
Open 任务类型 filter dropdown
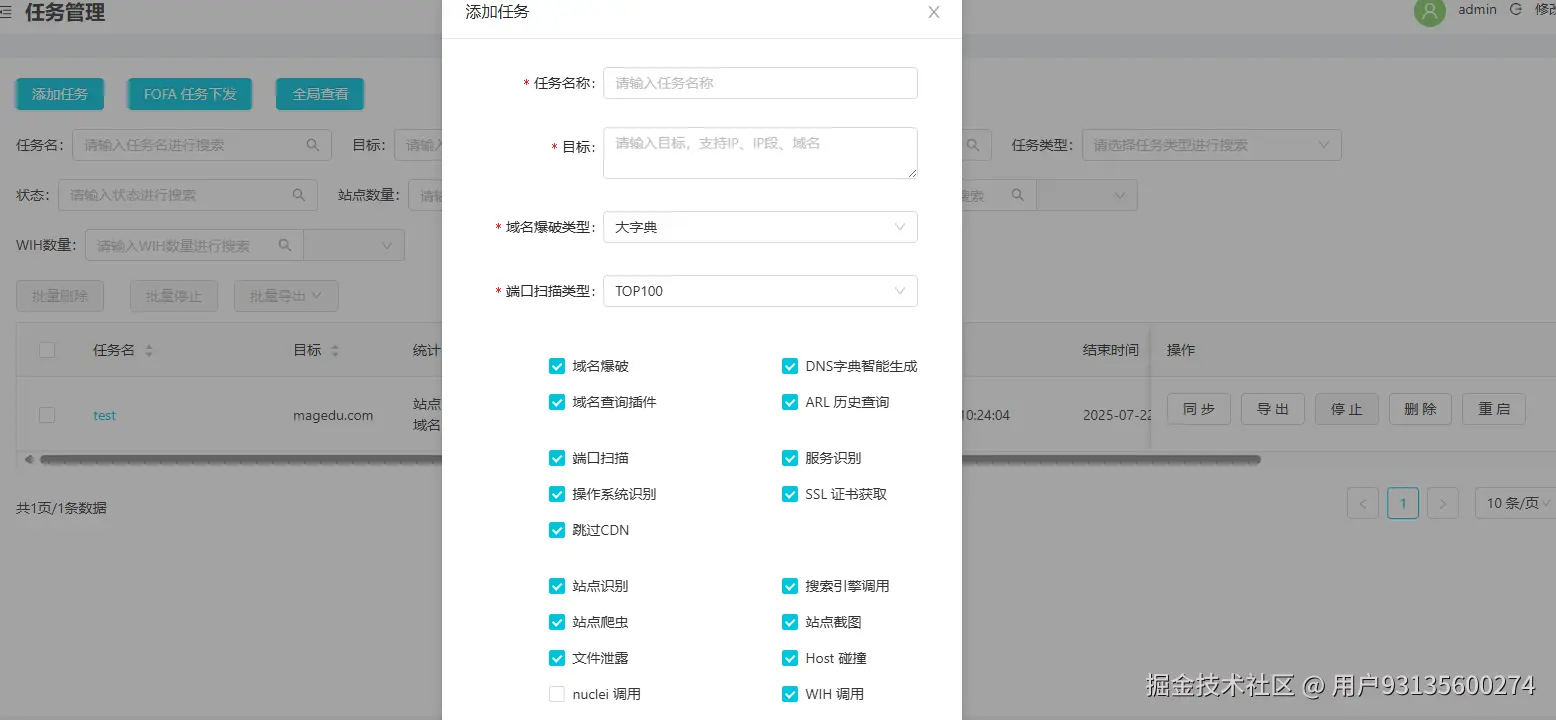point(1211,145)
